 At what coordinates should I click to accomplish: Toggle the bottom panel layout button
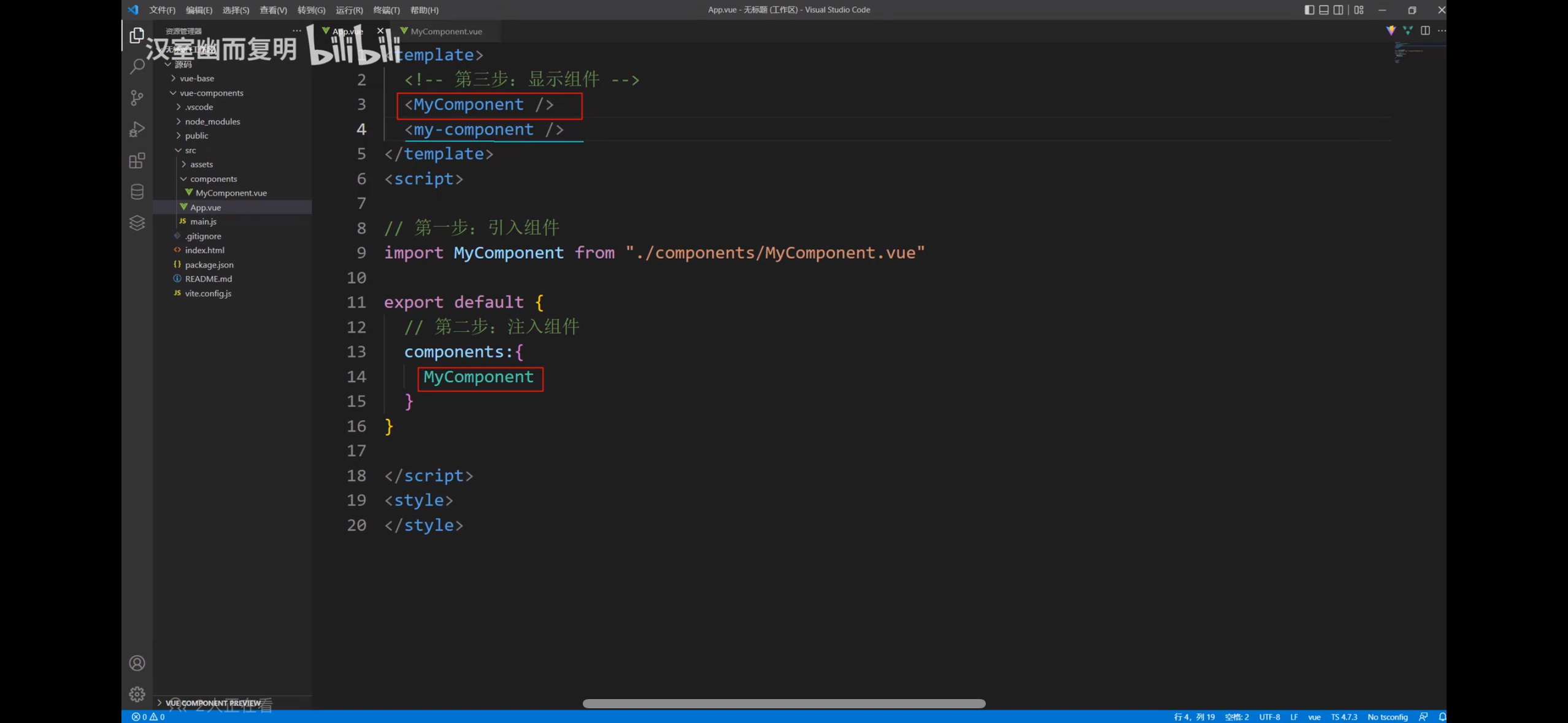pos(1324,10)
